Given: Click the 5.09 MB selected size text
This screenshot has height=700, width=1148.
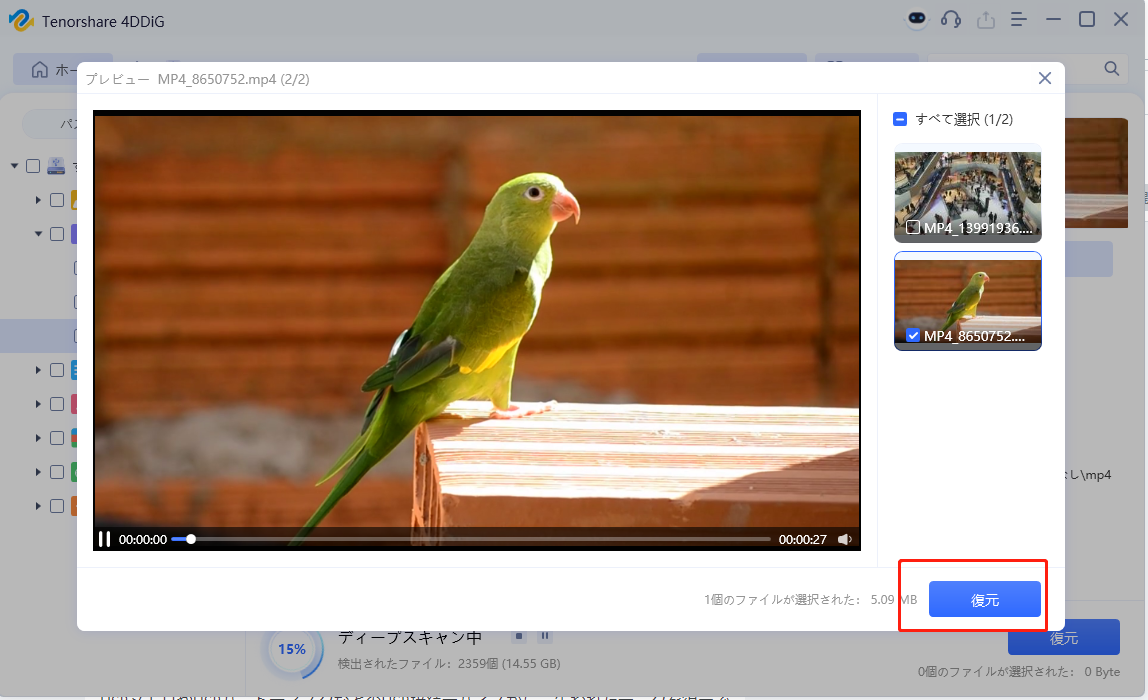Looking at the screenshot, I should click(894, 600).
